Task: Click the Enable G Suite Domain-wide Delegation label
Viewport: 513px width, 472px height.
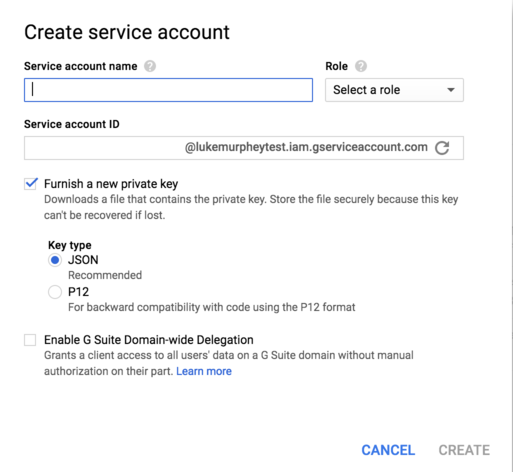Action: coord(149,340)
